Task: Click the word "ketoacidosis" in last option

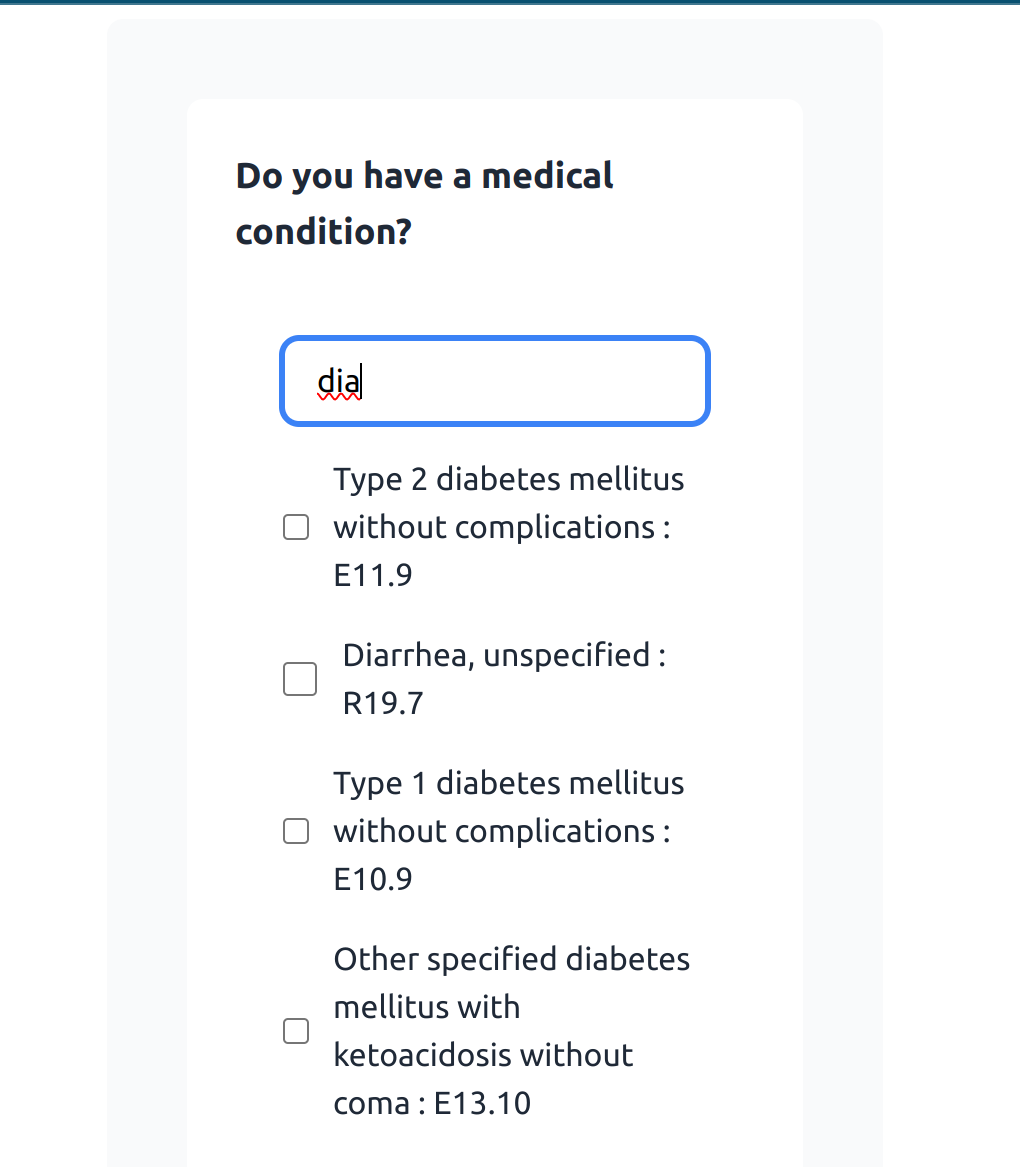Action: (x=420, y=1055)
